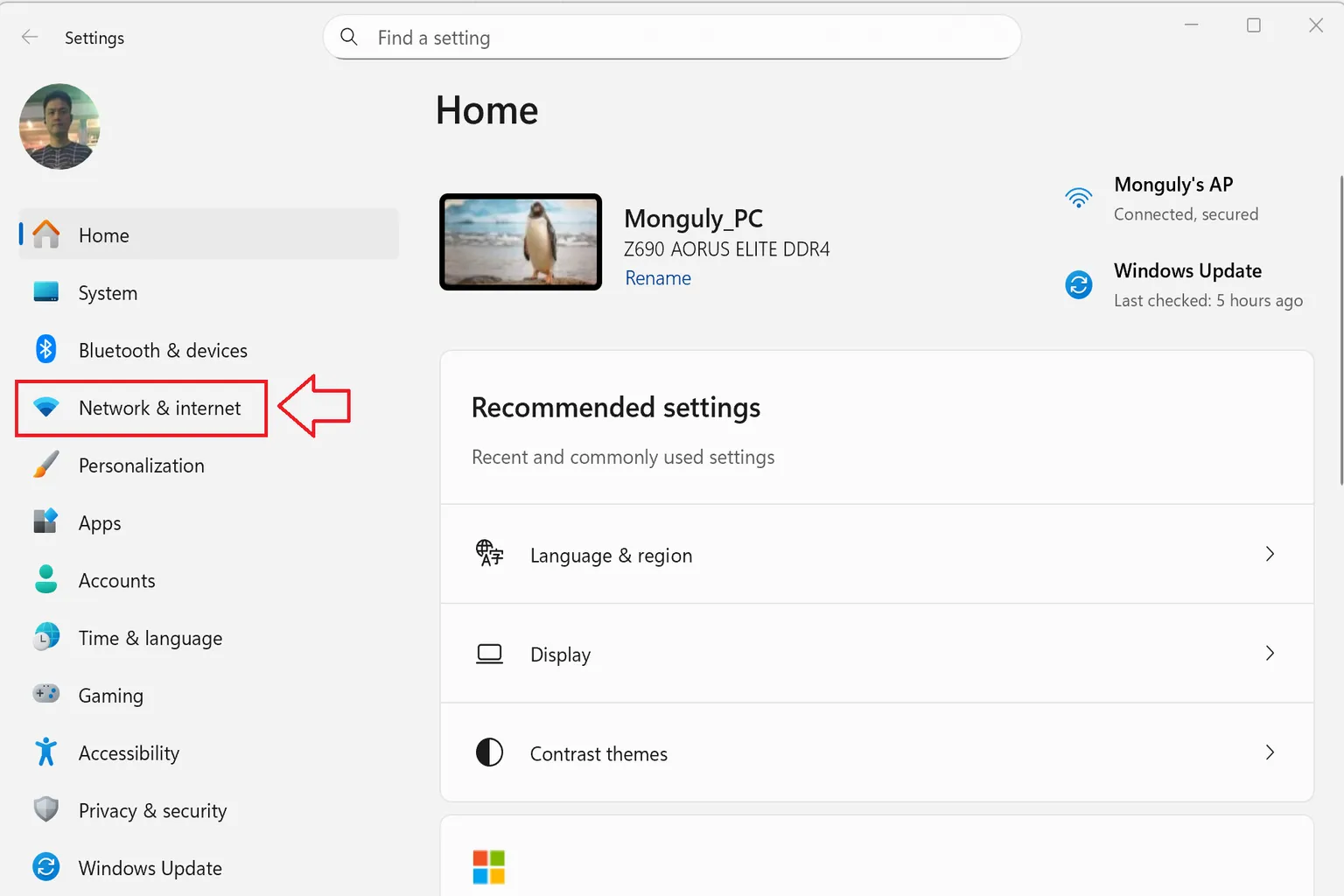Click the Gaming controller icon
This screenshot has height=896, width=1344.
tap(45, 694)
